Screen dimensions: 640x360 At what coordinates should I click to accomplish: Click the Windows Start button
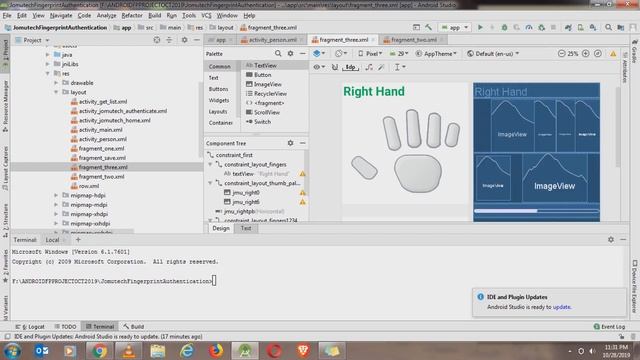(x=13, y=351)
